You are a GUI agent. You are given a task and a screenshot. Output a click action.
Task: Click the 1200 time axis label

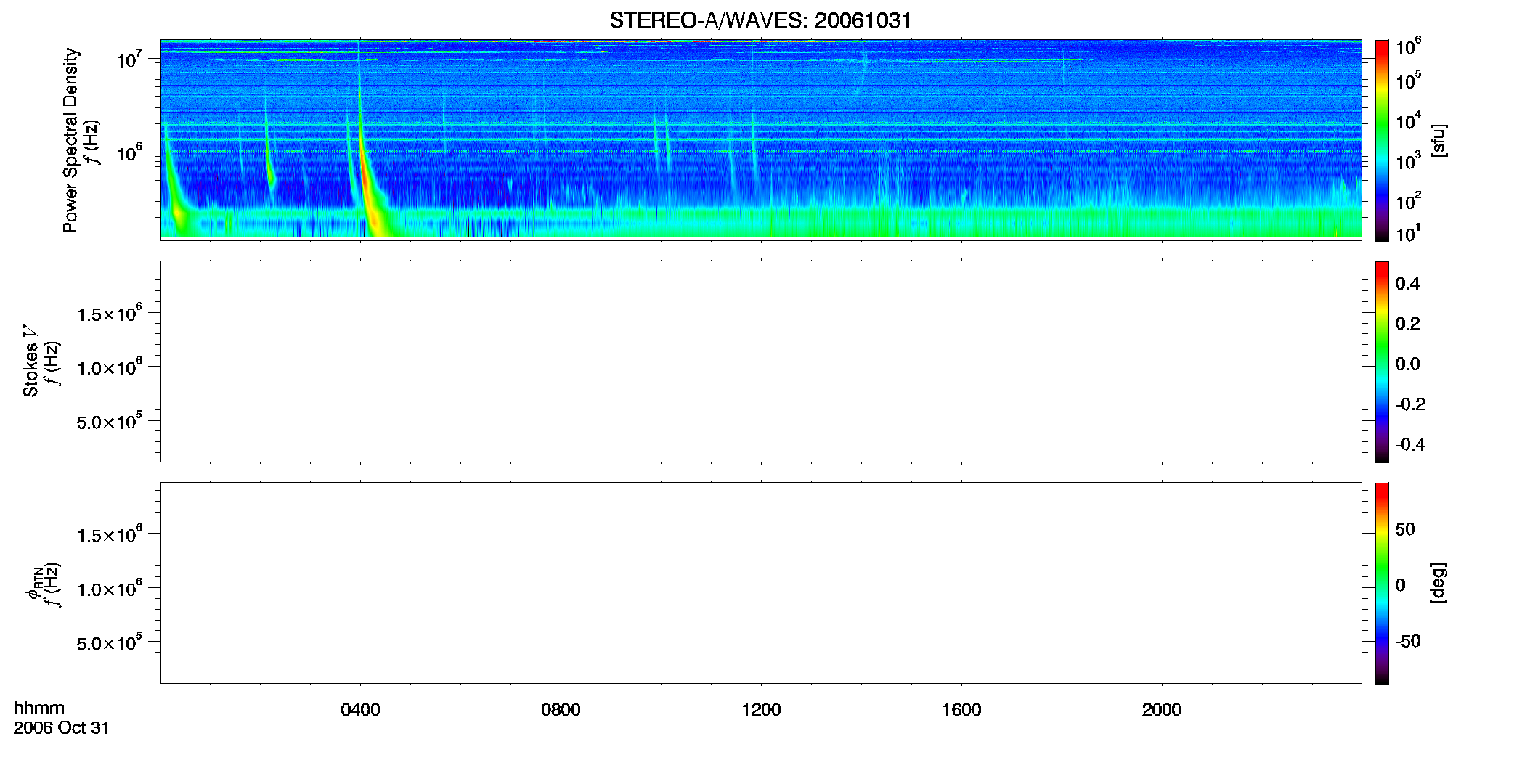761,710
